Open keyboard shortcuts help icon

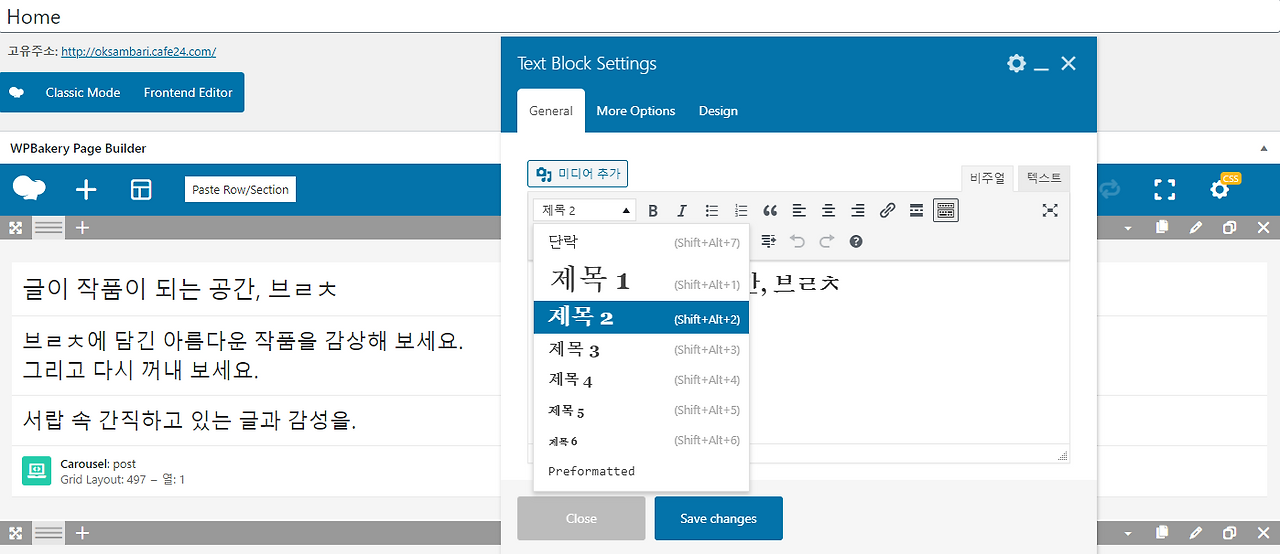coord(856,241)
